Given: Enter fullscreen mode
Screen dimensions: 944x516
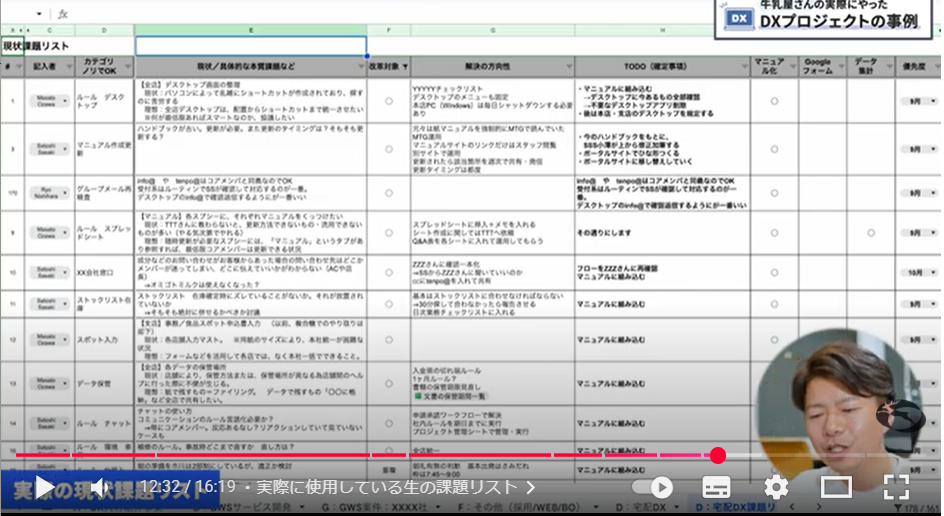Looking at the screenshot, I should tap(896, 487).
